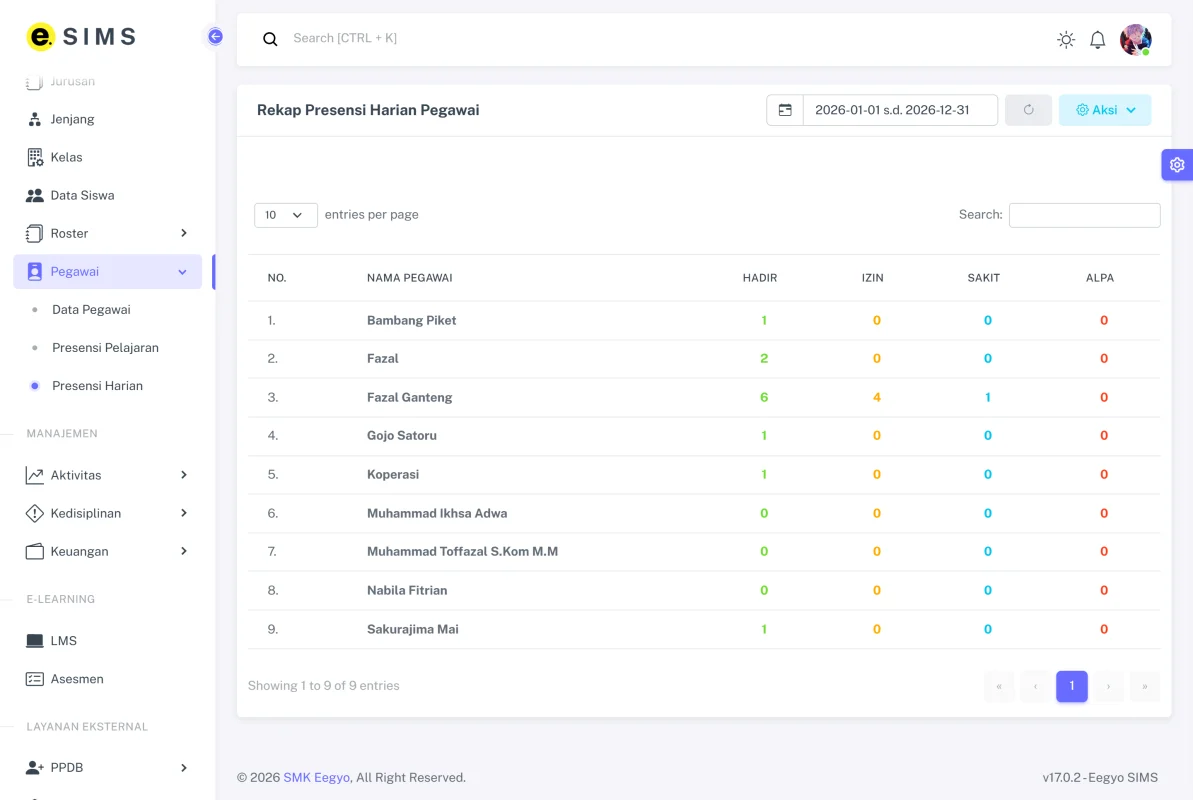Collapse sidebar with the arrow circle icon
This screenshot has width=1193, height=800.
pos(215,37)
